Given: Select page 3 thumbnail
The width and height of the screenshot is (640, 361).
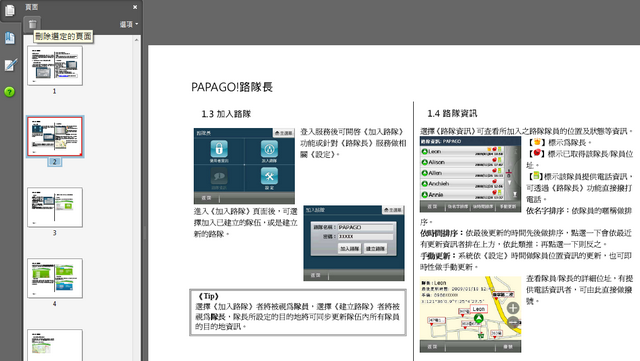Looking at the screenshot, I should coord(55,207).
